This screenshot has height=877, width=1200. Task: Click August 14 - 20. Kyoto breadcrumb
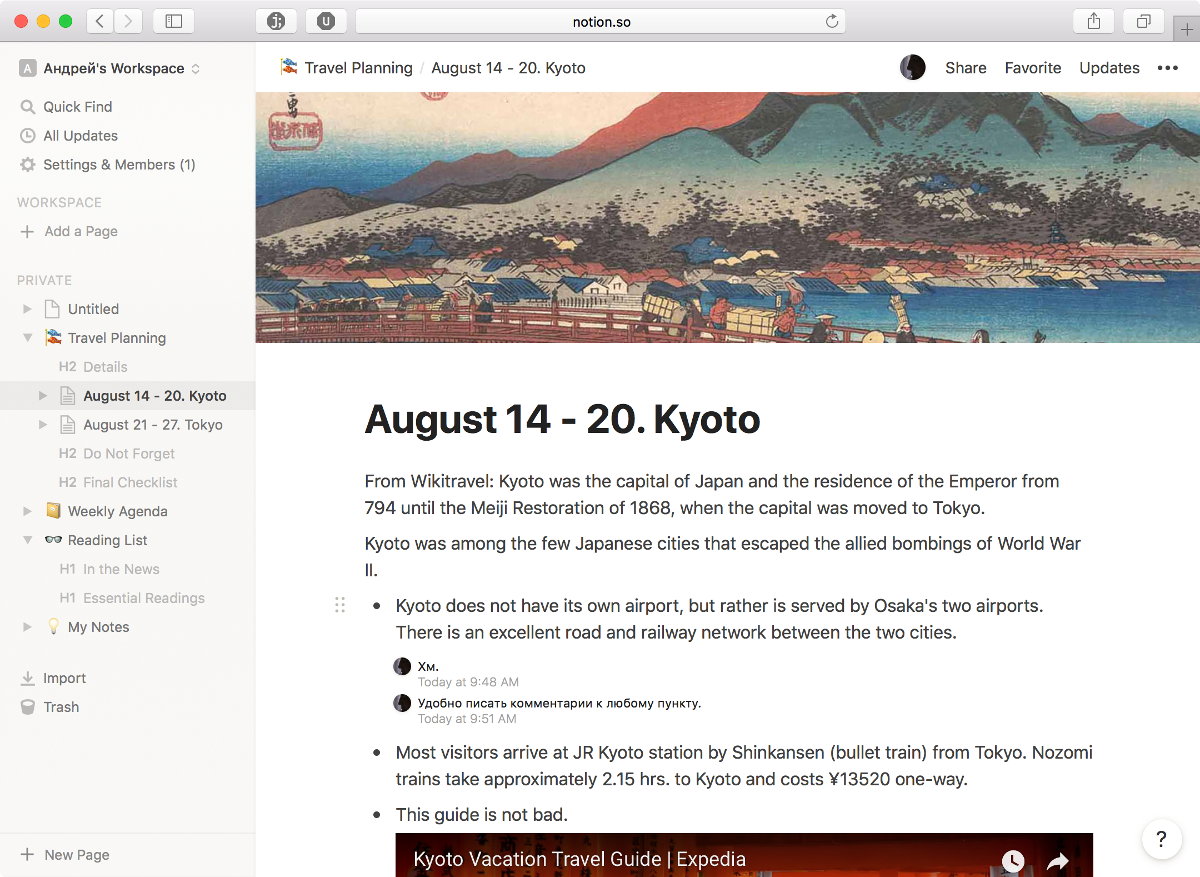[509, 68]
